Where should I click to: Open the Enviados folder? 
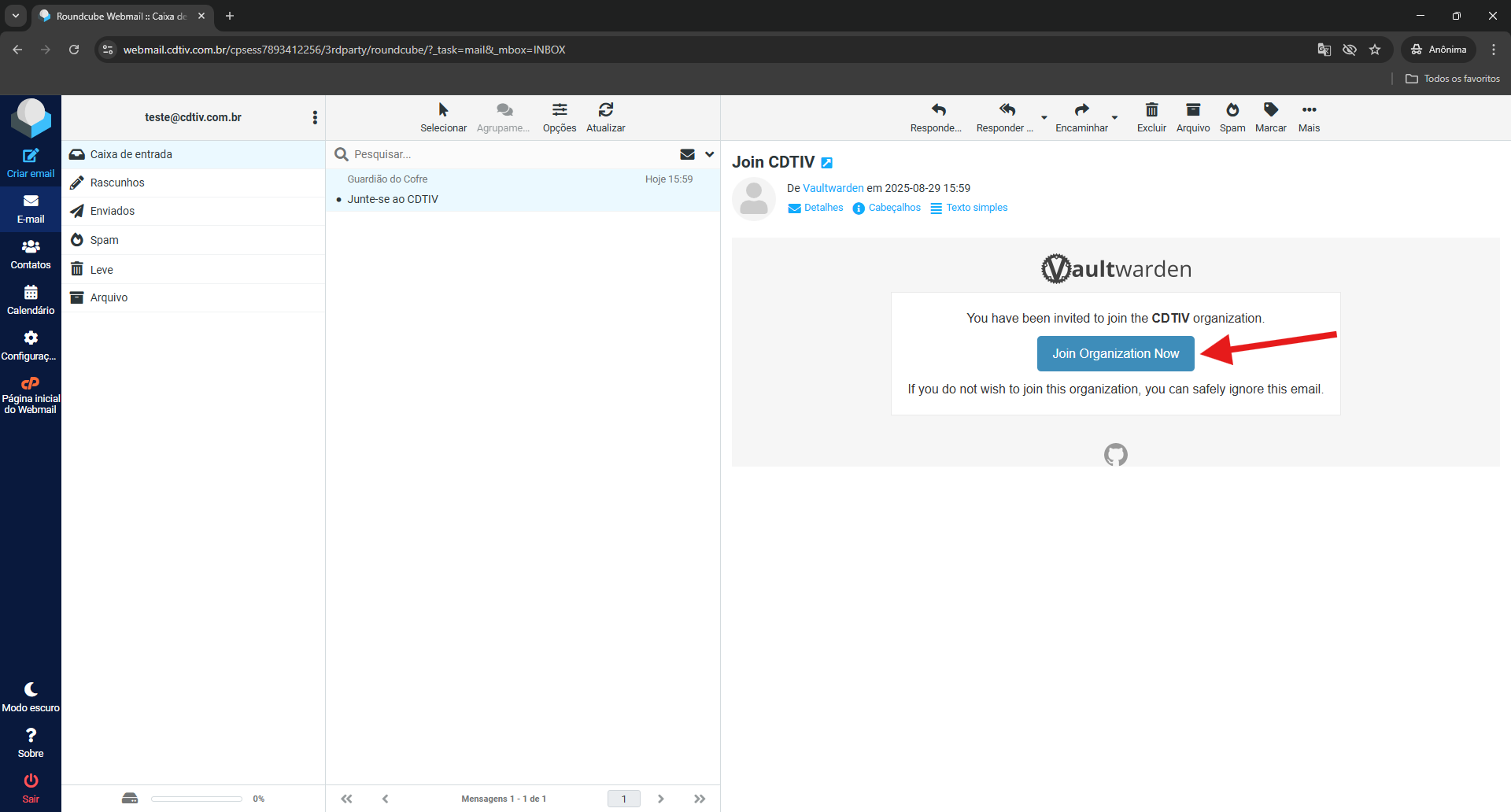113,211
